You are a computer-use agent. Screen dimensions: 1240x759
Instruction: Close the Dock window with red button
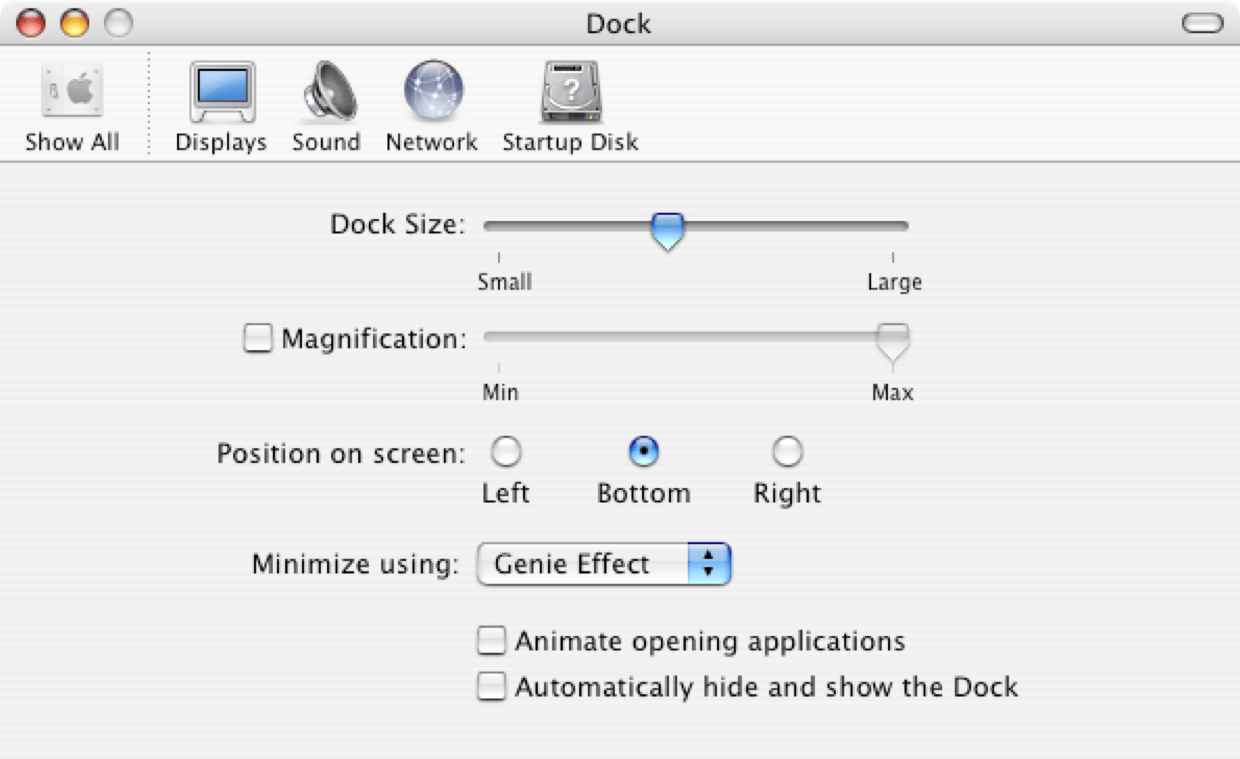pyautogui.click(x=31, y=23)
